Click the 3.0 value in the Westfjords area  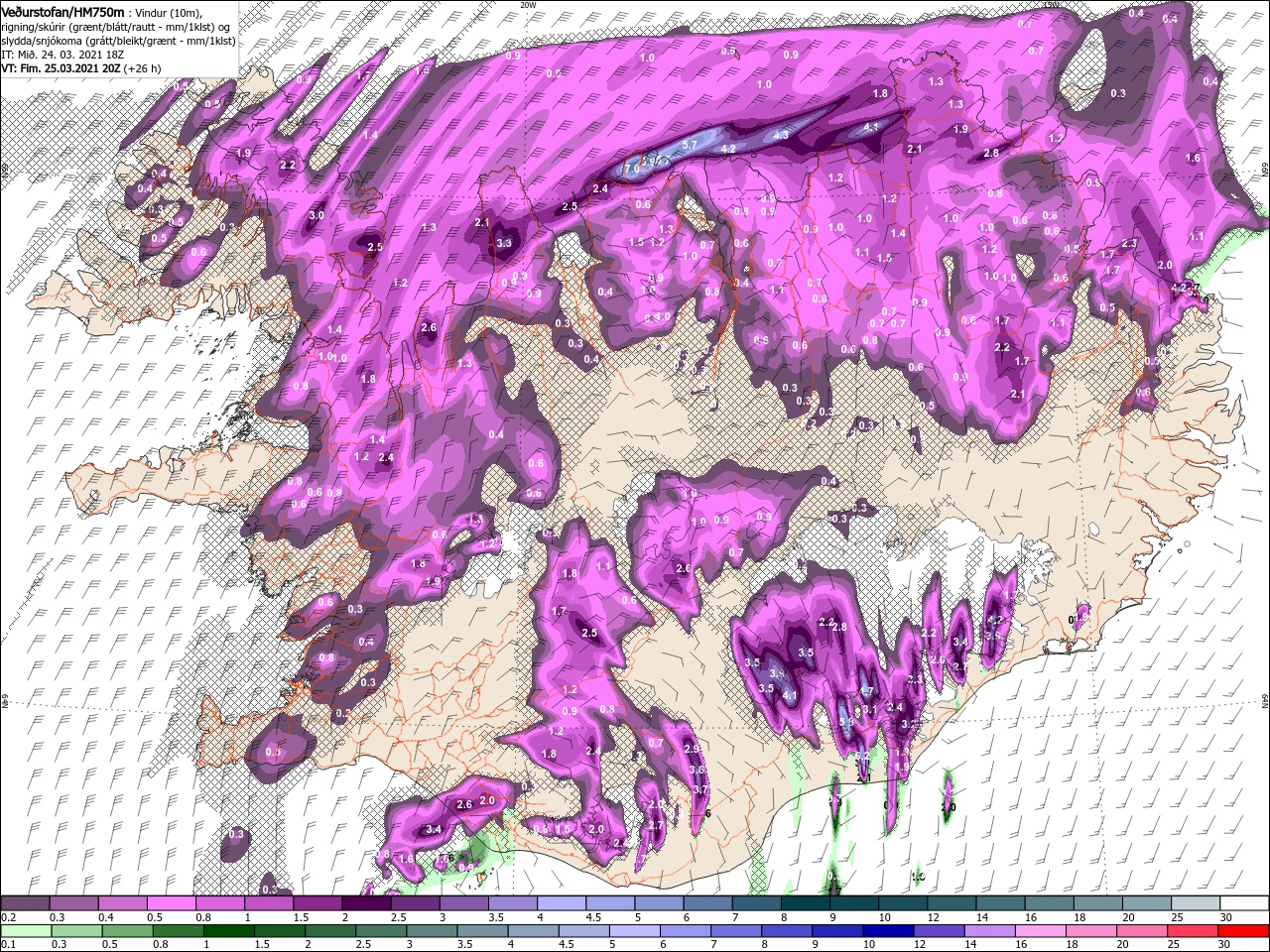click(317, 215)
